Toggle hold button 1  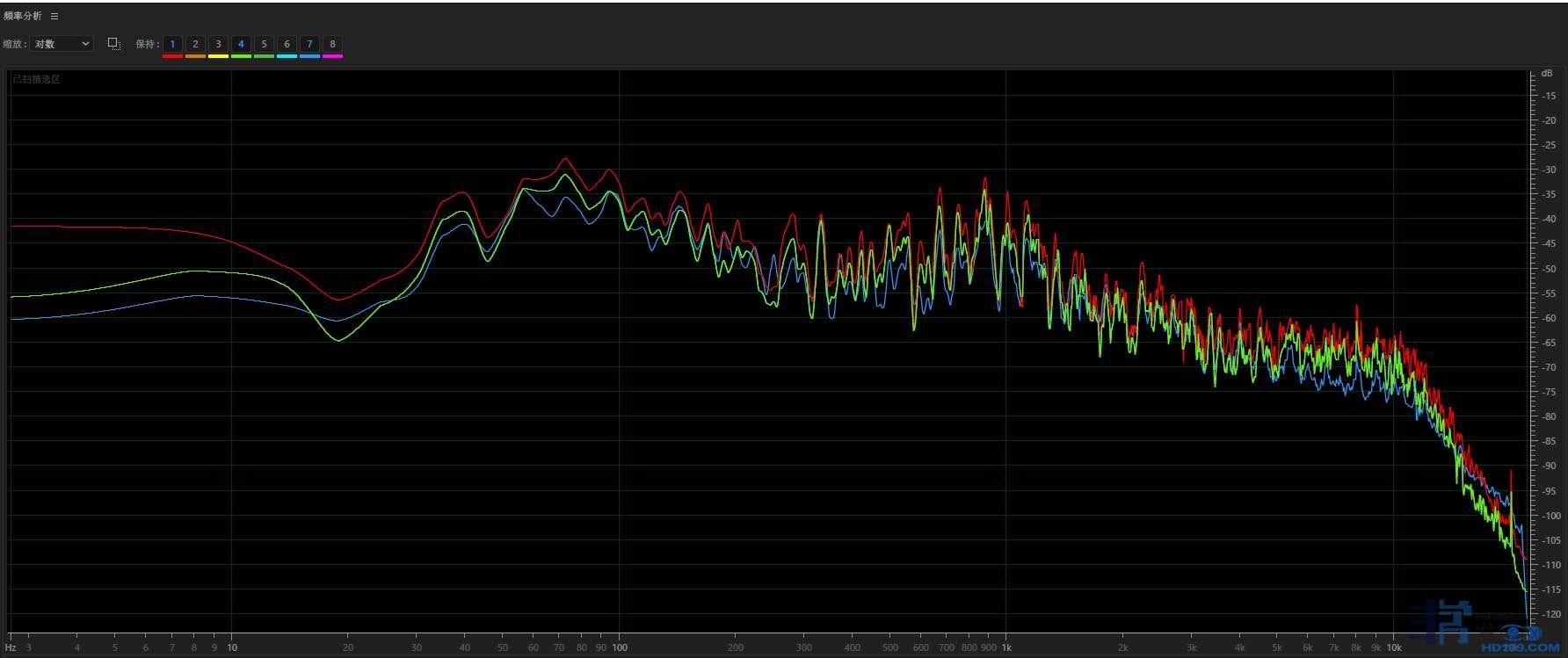click(x=172, y=44)
